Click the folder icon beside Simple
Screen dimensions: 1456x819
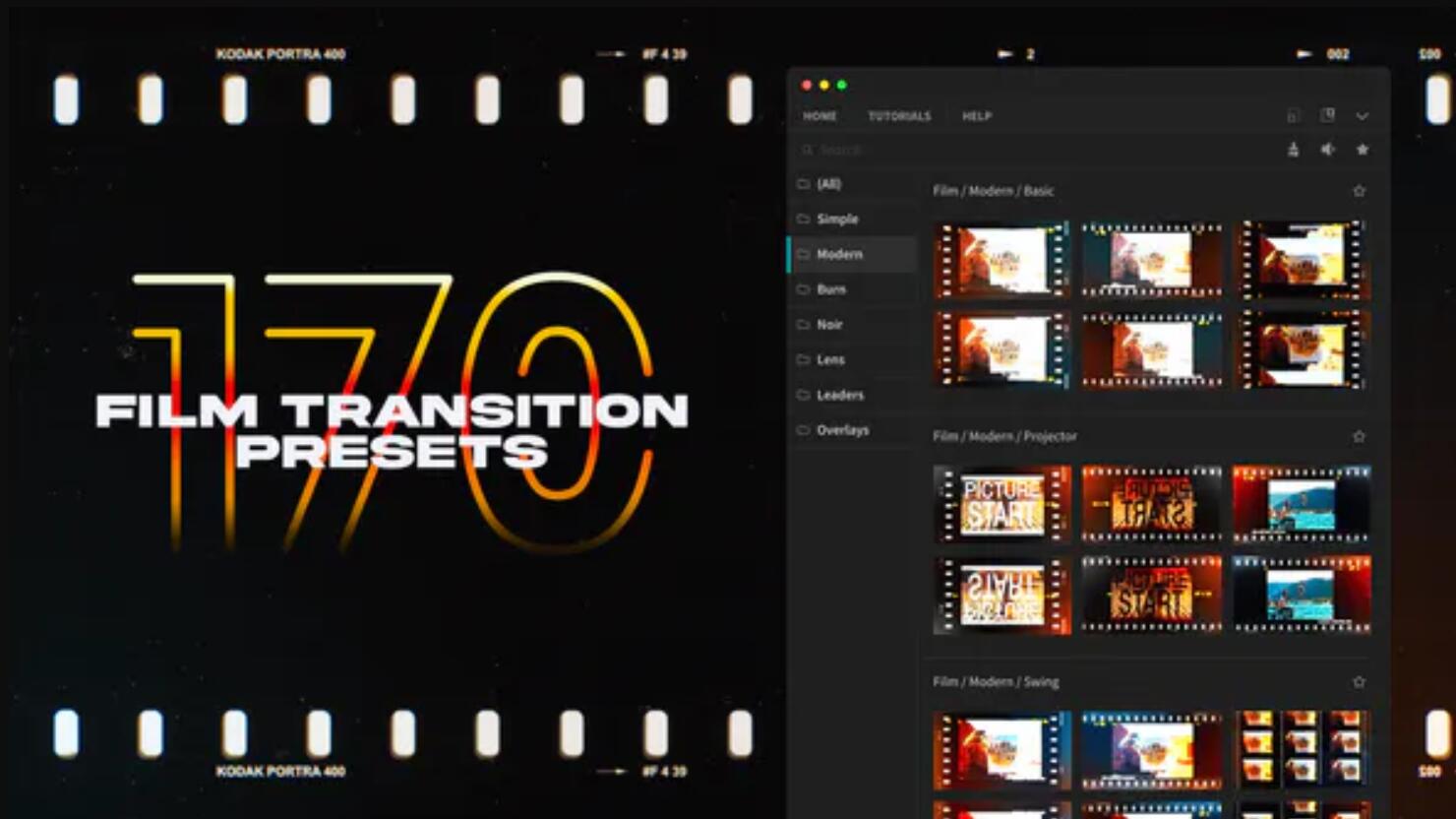[x=803, y=219]
